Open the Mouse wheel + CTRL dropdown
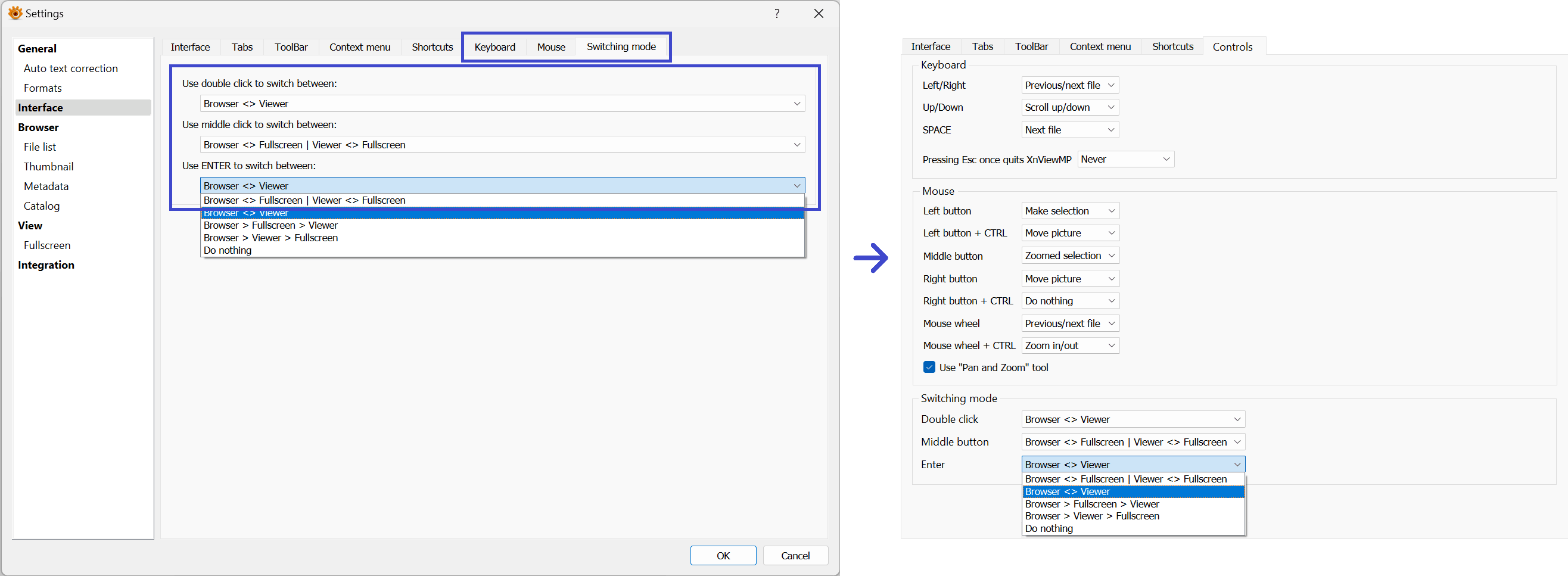The image size is (1568, 576). [1069, 345]
